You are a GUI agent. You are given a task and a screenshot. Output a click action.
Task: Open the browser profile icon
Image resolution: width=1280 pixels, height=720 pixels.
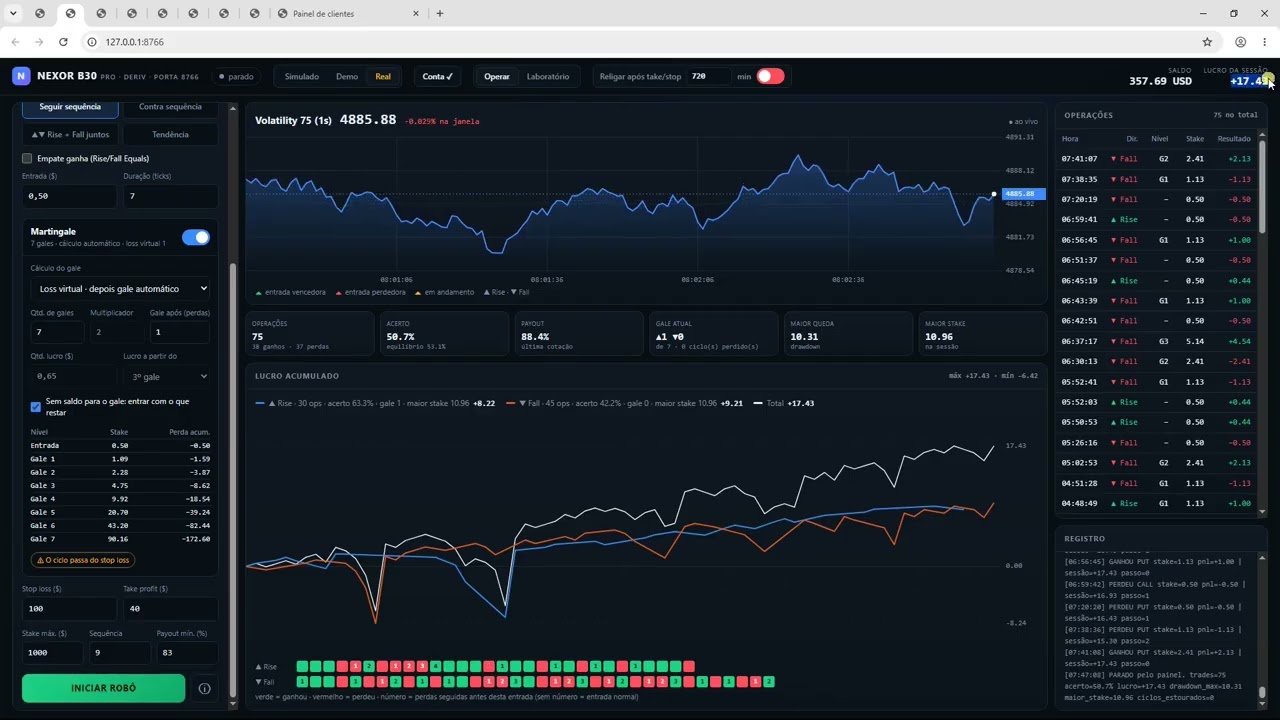click(x=1240, y=42)
